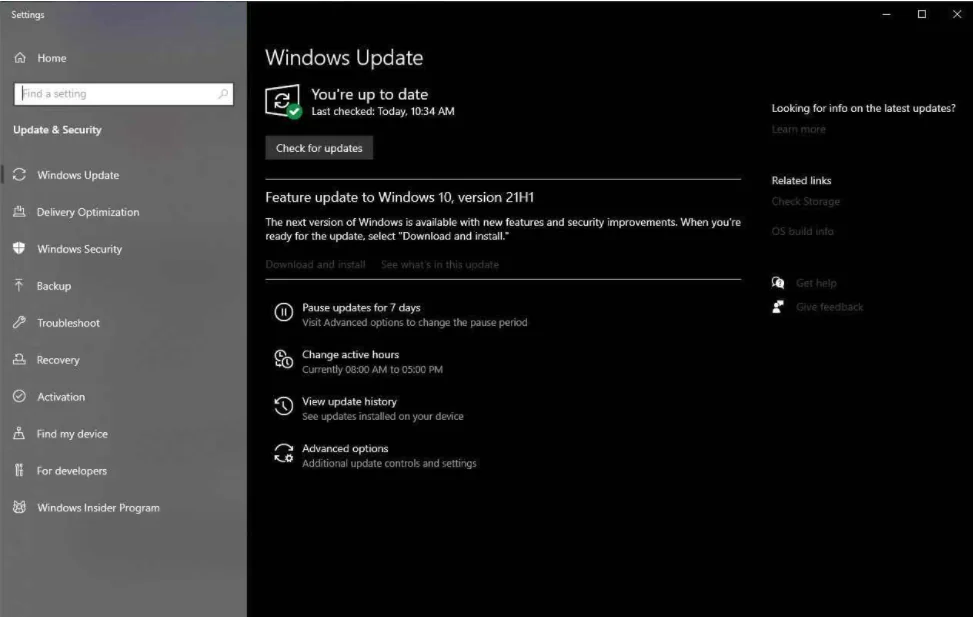Open View update history

click(x=349, y=402)
